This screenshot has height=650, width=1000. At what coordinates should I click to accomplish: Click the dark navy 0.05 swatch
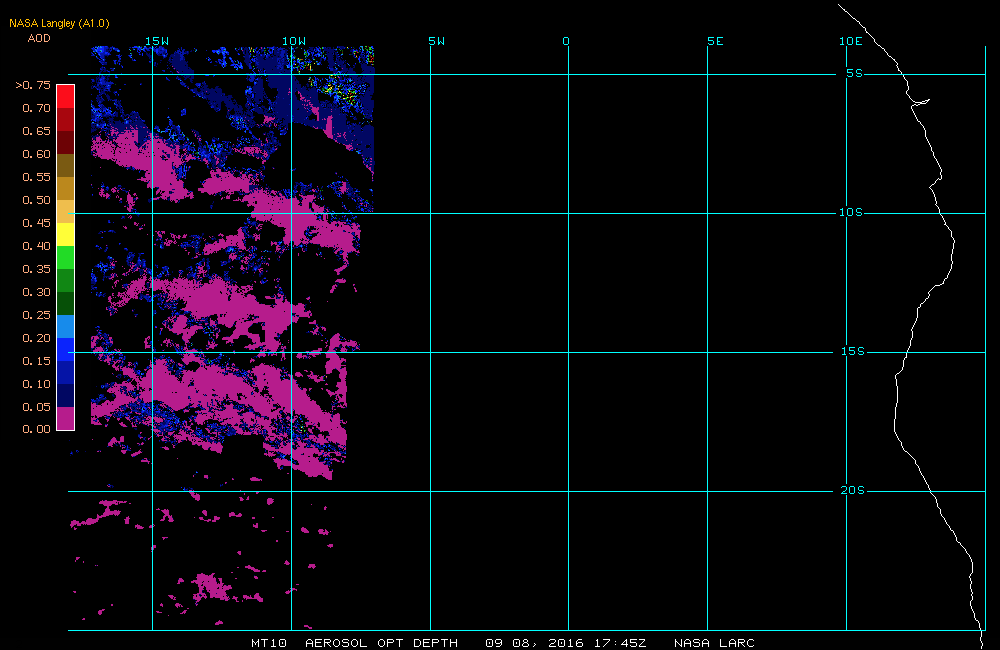(x=66, y=395)
